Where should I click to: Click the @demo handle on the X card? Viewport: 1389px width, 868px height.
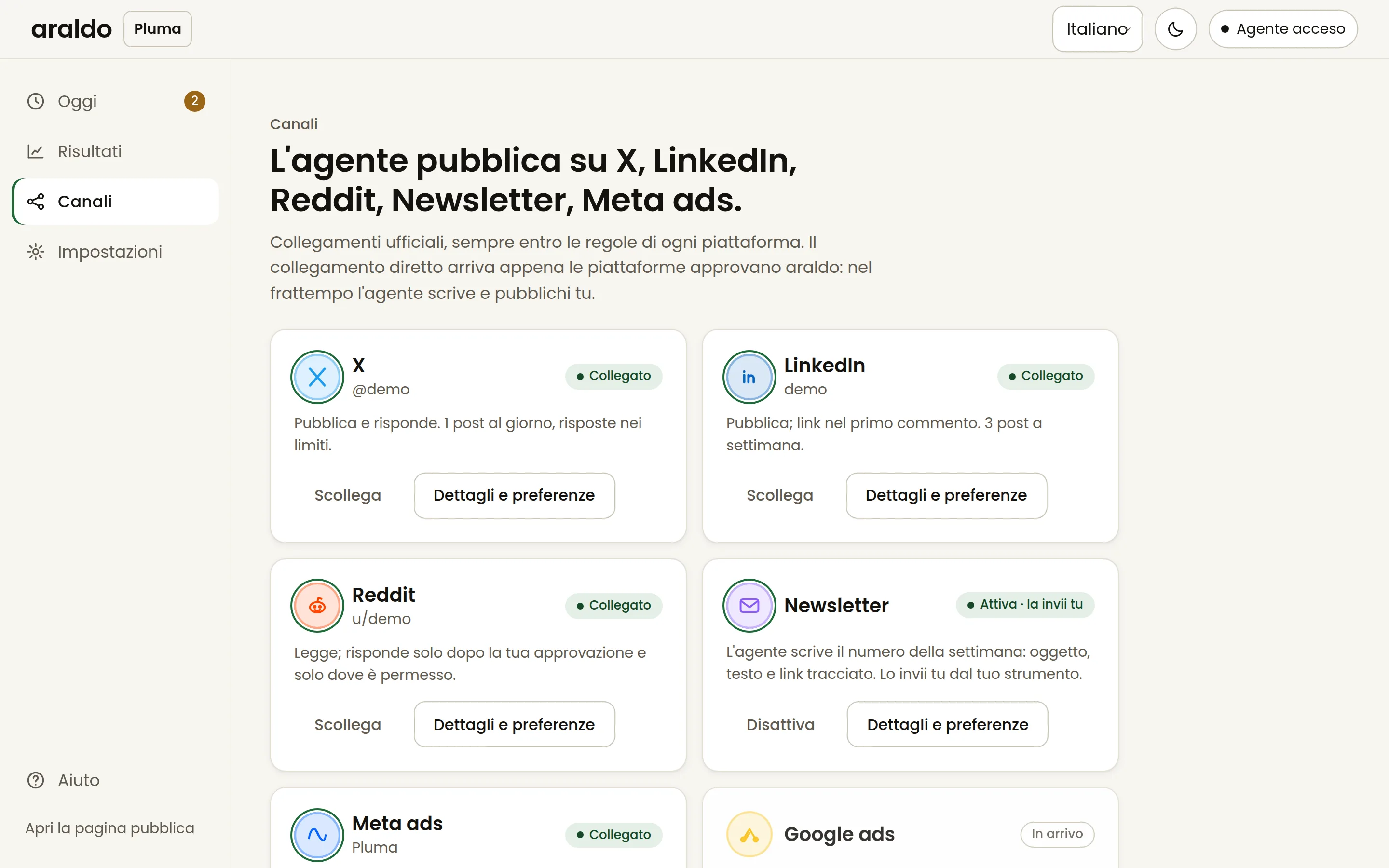tap(381, 389)
